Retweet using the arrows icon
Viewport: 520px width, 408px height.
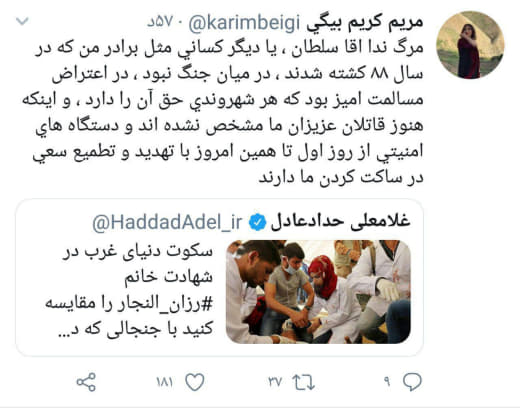pyautogui.click(x=303, y=382)
